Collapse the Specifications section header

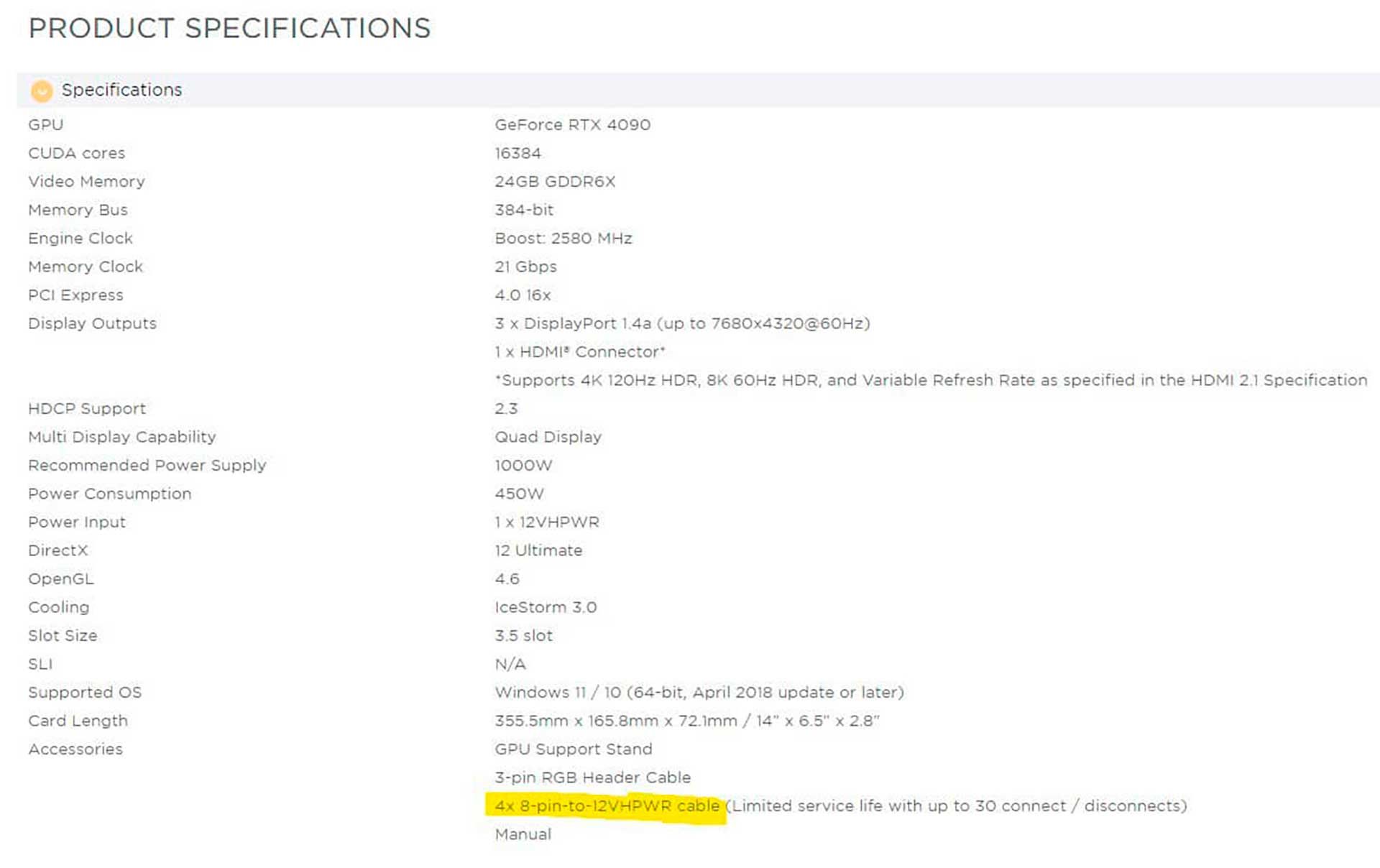[x=121, y=91]
